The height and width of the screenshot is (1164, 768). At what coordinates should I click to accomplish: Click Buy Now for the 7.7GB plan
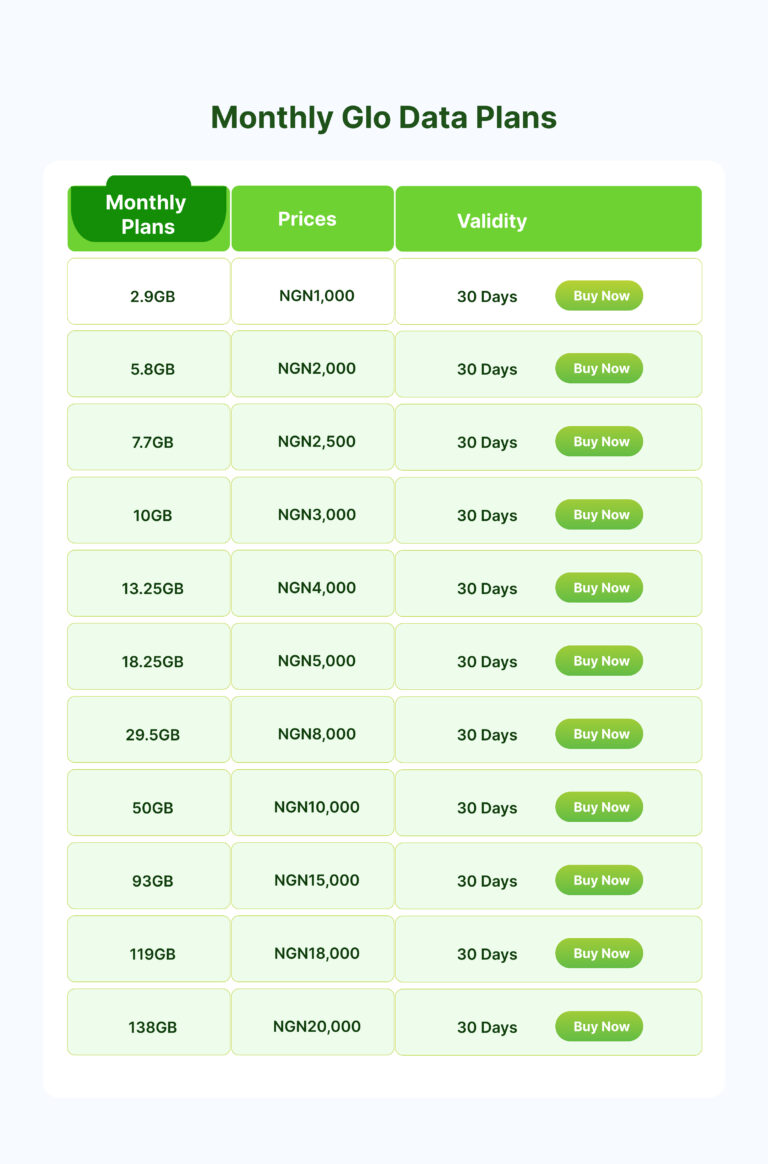(x=599, y=441)
